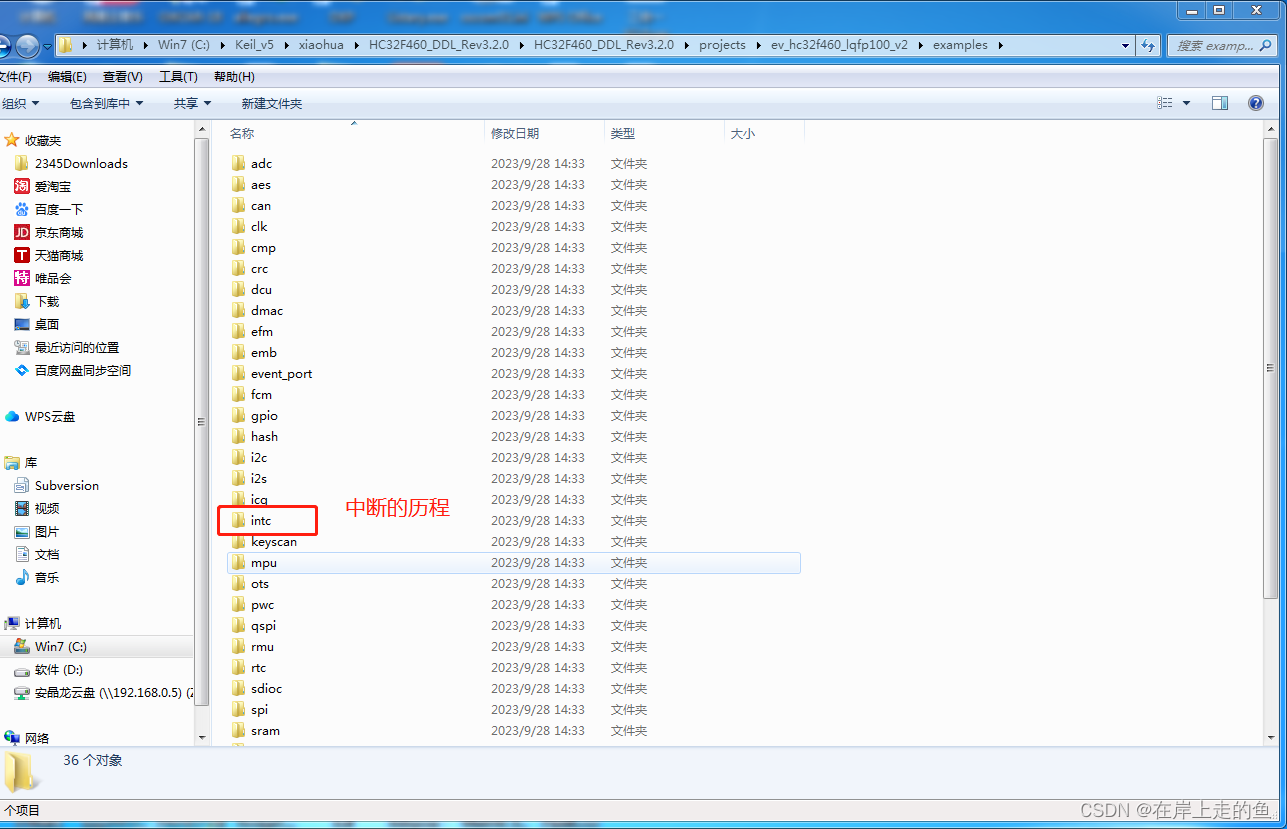1287x829 pixels.
Task: Show the preview pane icon
Action: [x=1219, y=103]
